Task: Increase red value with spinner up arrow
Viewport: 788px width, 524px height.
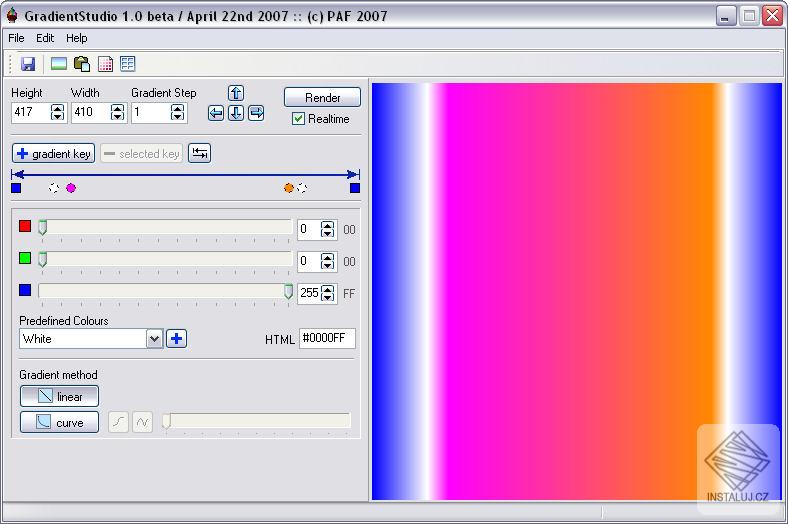Action: click(x=328, y=226)
